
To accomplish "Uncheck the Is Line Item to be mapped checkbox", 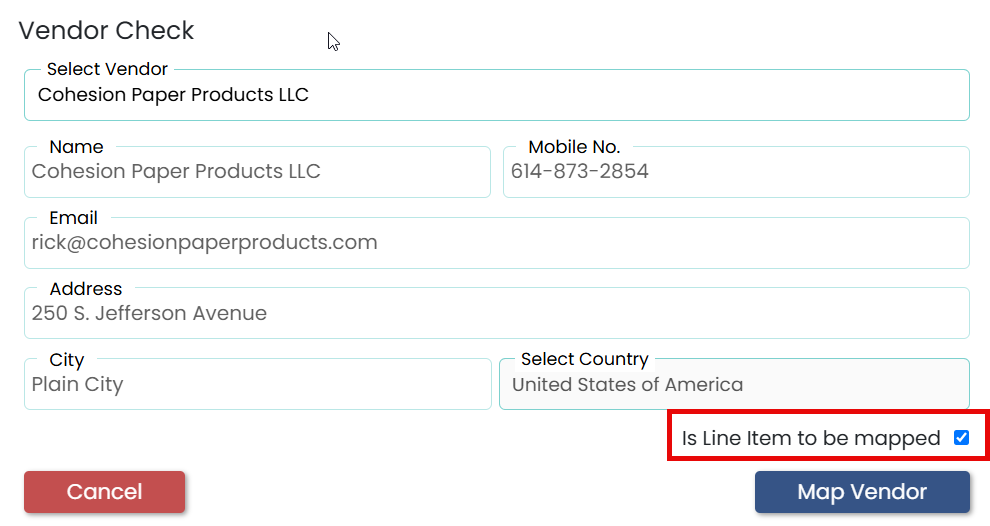I will tap(961, 438).
